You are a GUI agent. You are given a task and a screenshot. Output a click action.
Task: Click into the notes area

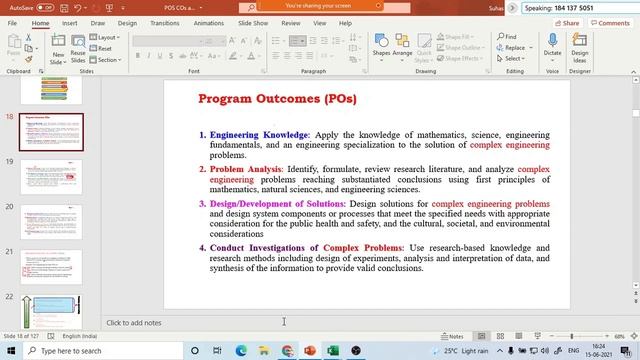coord(367,323)
